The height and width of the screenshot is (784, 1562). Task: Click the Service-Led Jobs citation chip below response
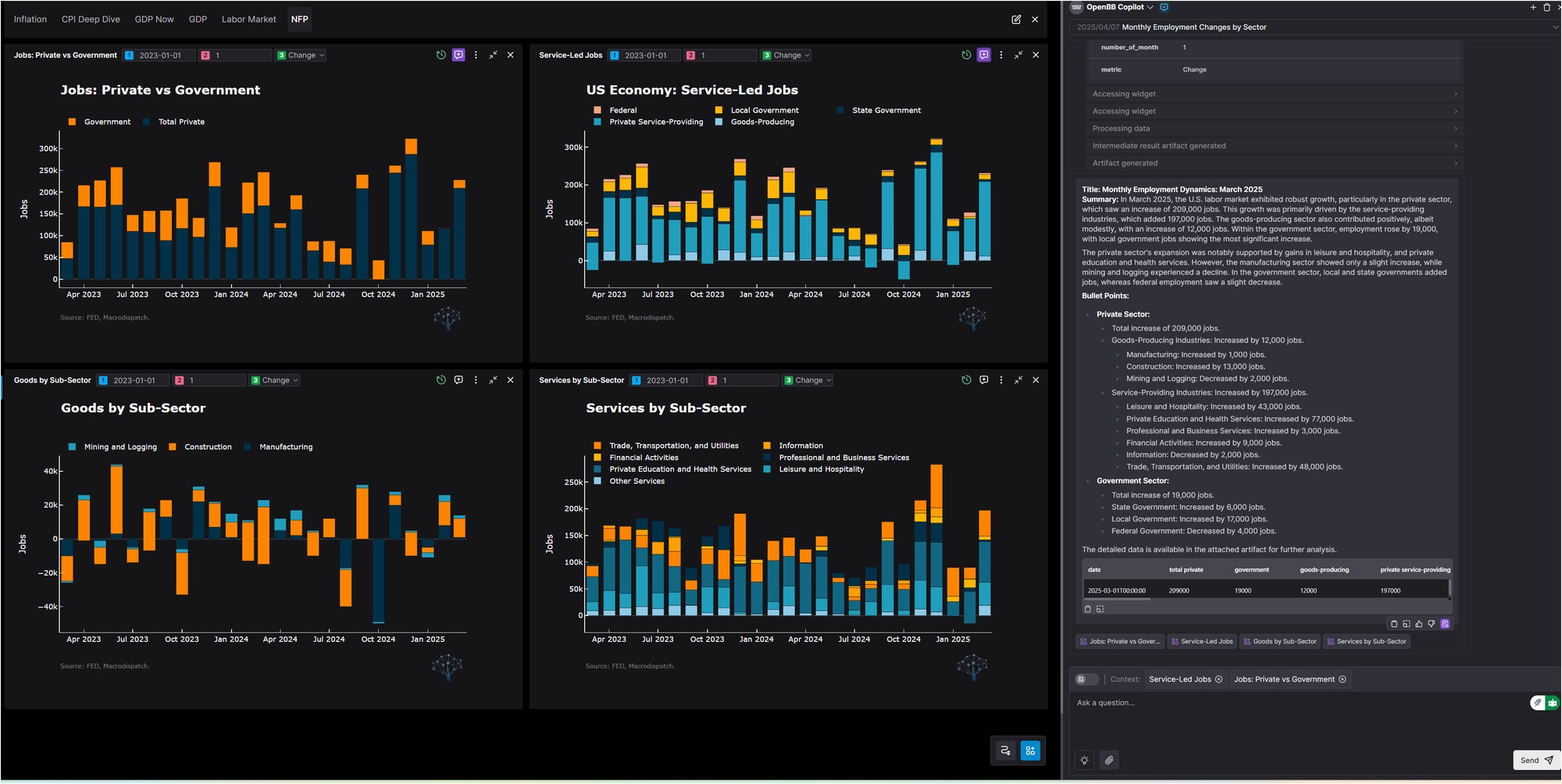pyautogui.click(x=1202, y=642)
